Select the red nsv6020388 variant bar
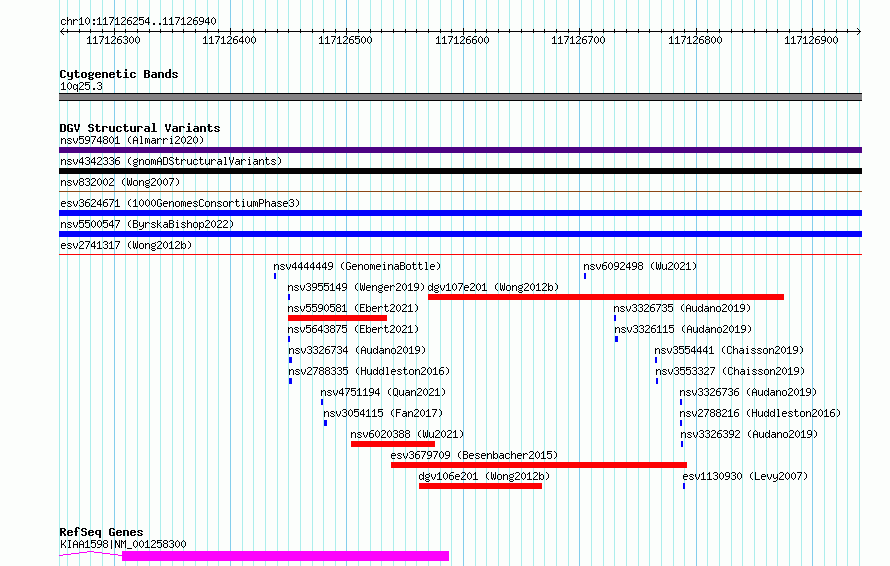 [393, 444]
